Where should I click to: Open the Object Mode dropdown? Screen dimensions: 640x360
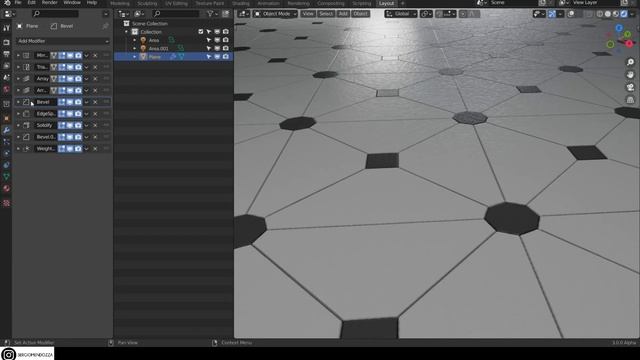275,14
